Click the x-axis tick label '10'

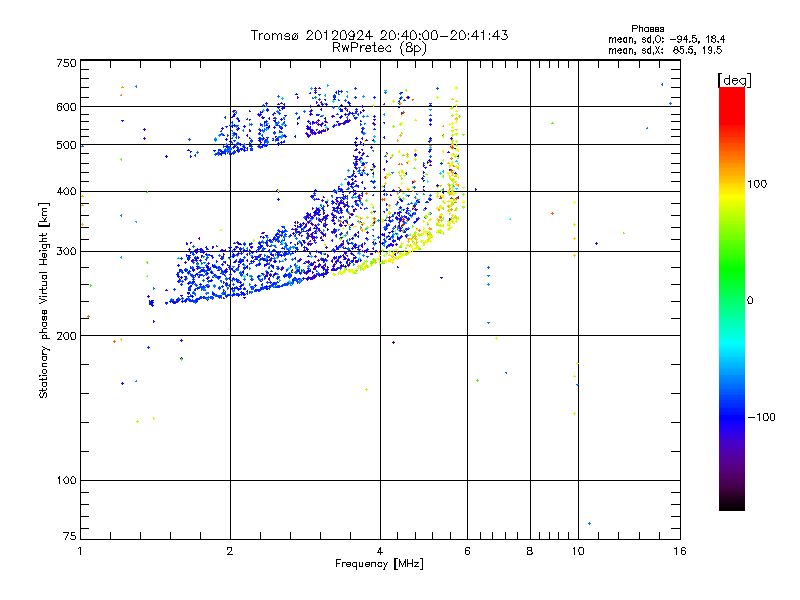[578, 551]
